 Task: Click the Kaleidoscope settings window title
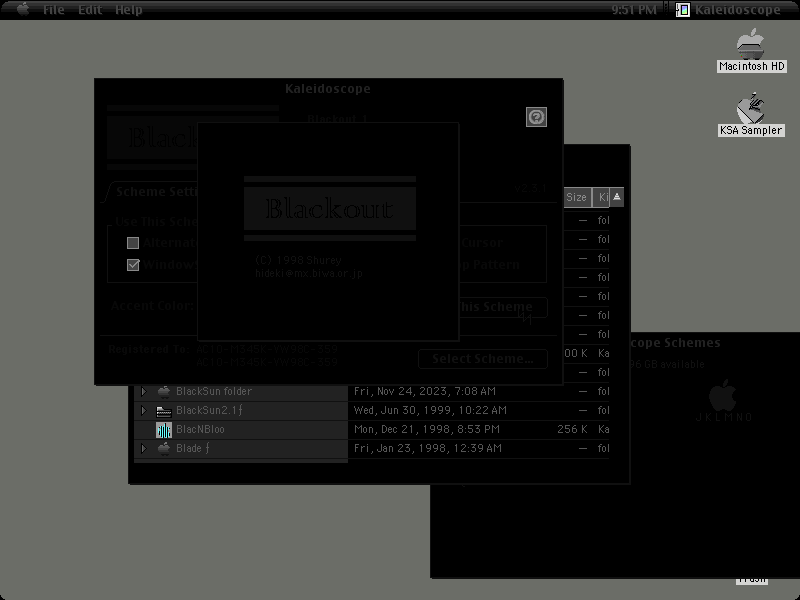point(328,89)
